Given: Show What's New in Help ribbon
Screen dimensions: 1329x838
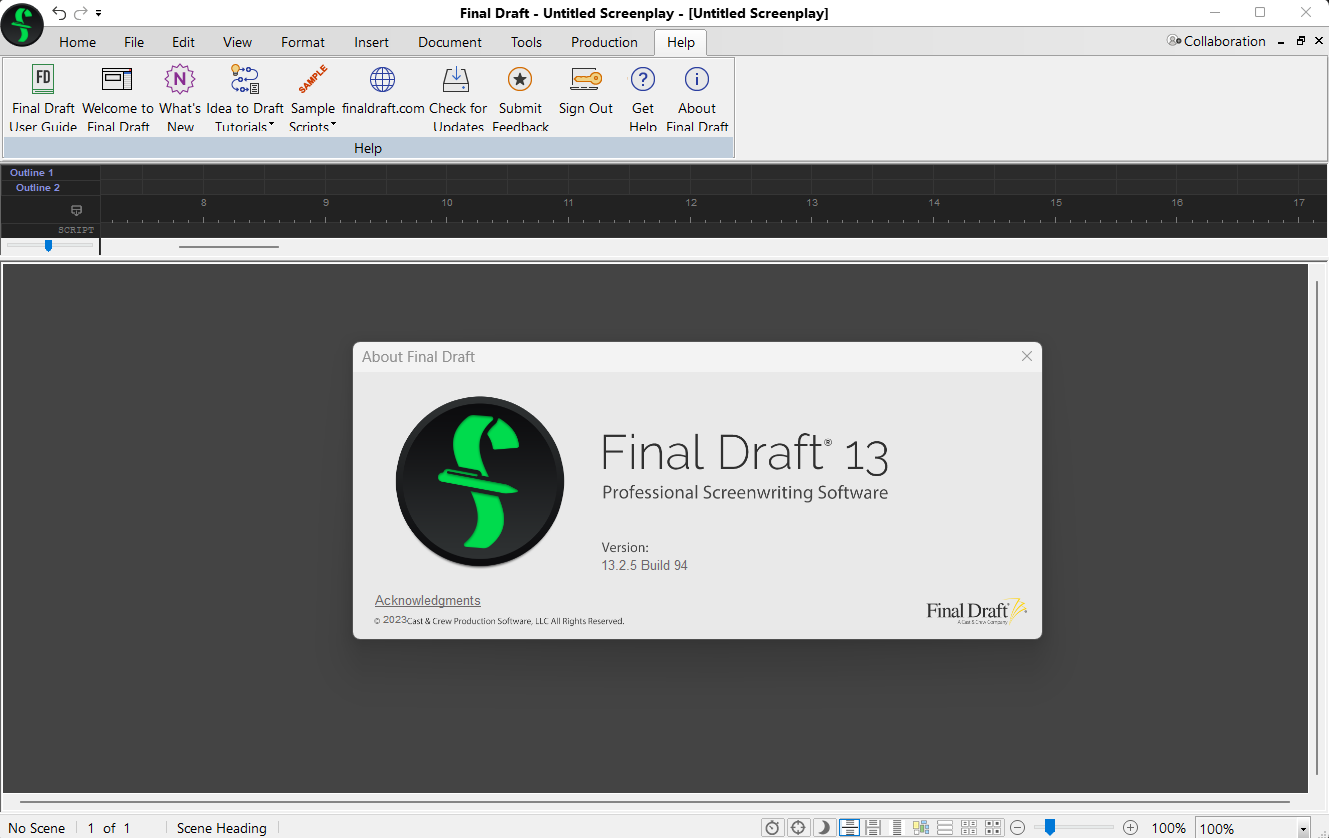Looking at the screenshot, I should point(180,98).
